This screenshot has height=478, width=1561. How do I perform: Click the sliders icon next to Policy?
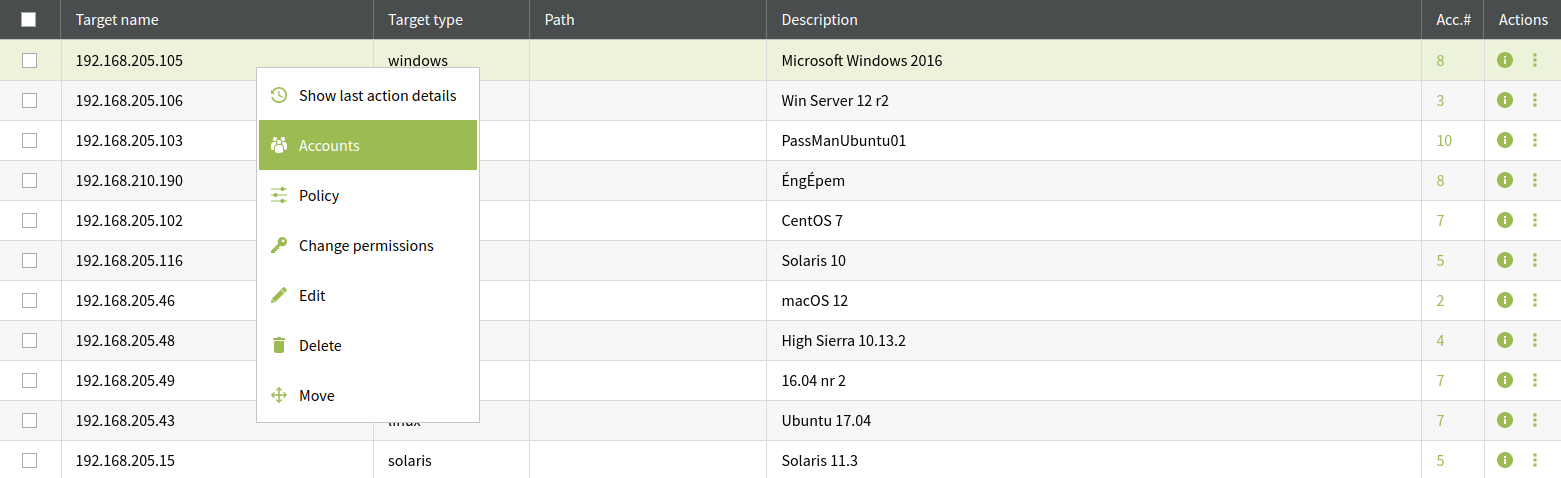(x=279, y=195)
